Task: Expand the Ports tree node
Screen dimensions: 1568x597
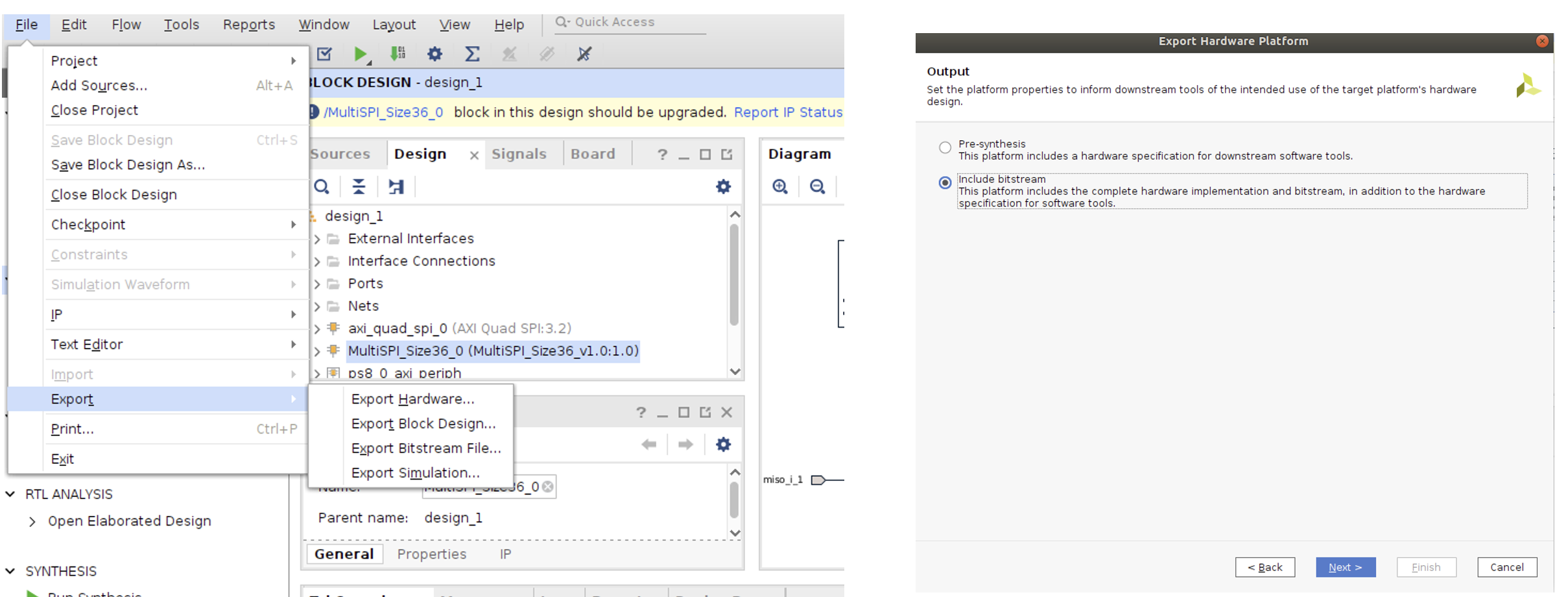Action: [317, 284]
